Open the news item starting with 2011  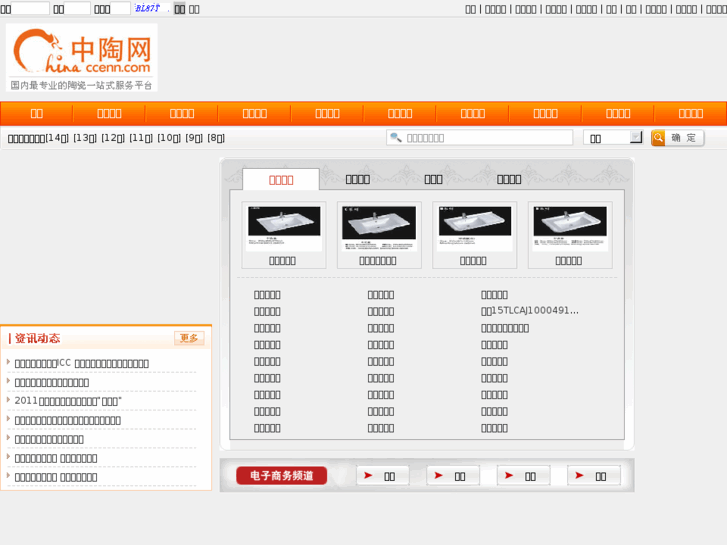[x=68, y=401]
